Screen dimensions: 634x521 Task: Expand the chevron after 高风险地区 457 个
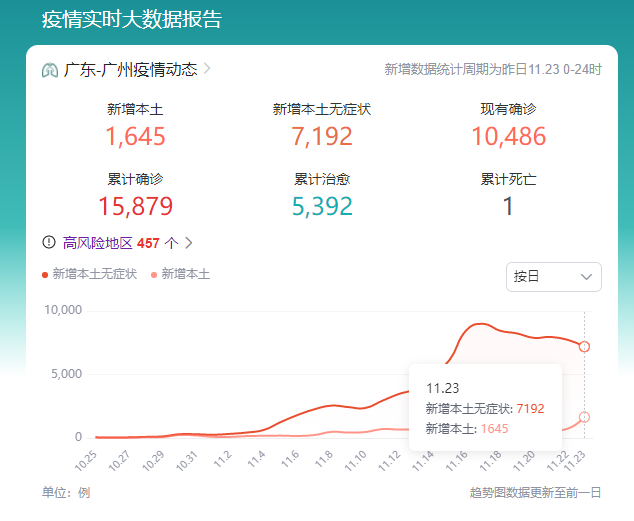[x=189, y=242]
